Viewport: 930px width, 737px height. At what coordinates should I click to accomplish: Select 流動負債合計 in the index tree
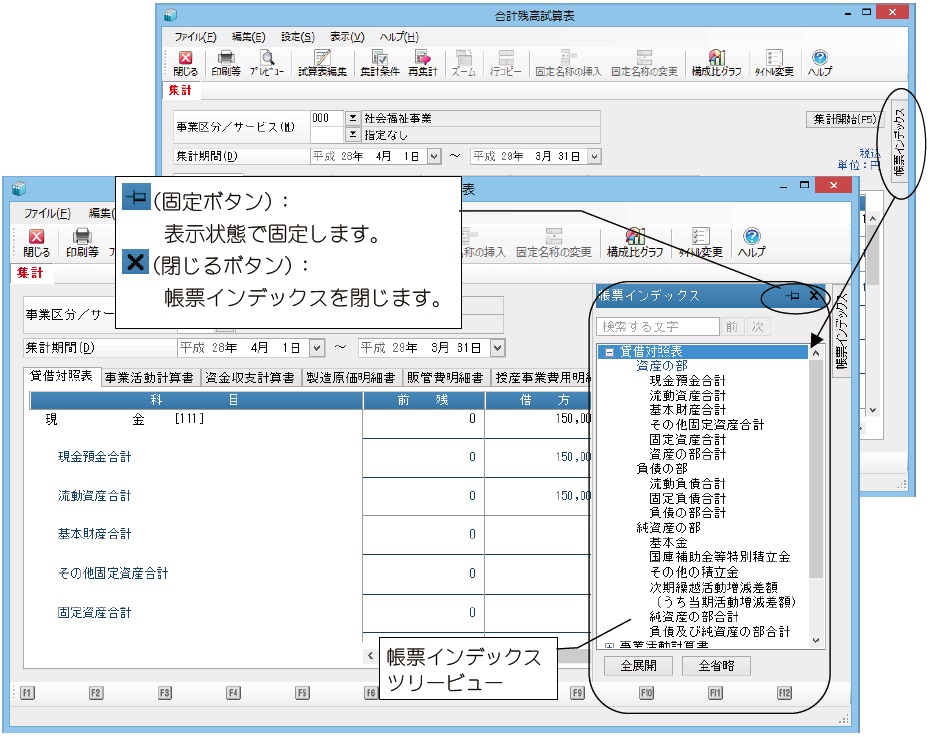pos(687,483)
